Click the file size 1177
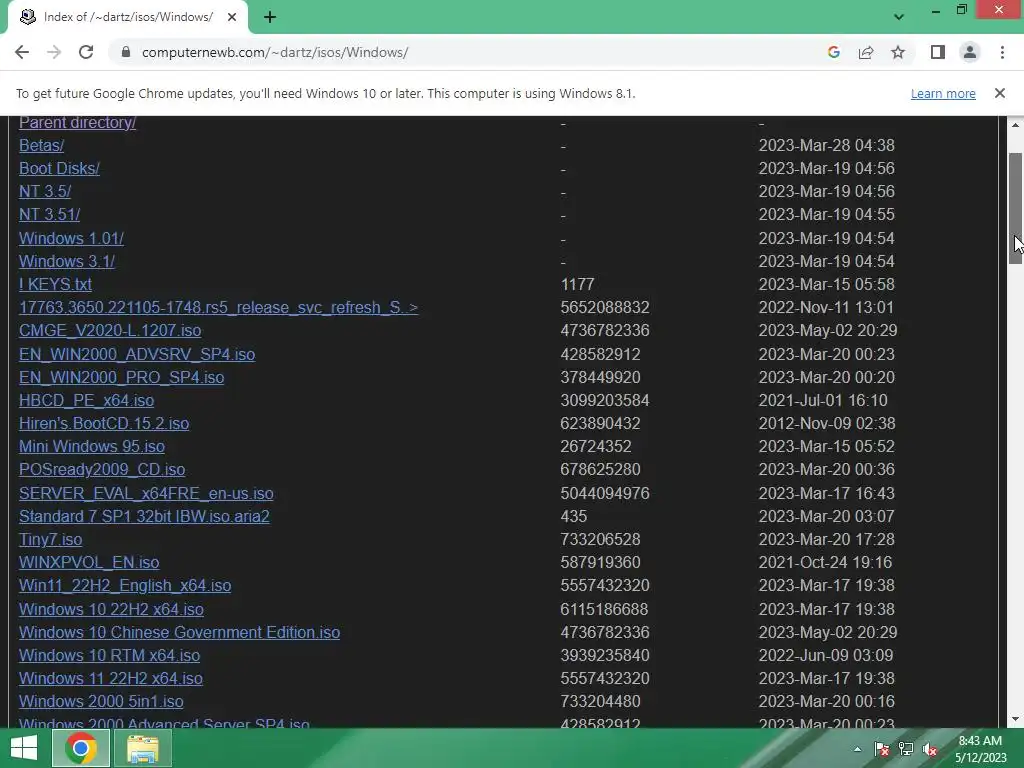Viewport: 1024px width, 768px height. pyautogui.click(x=577, y=284)
